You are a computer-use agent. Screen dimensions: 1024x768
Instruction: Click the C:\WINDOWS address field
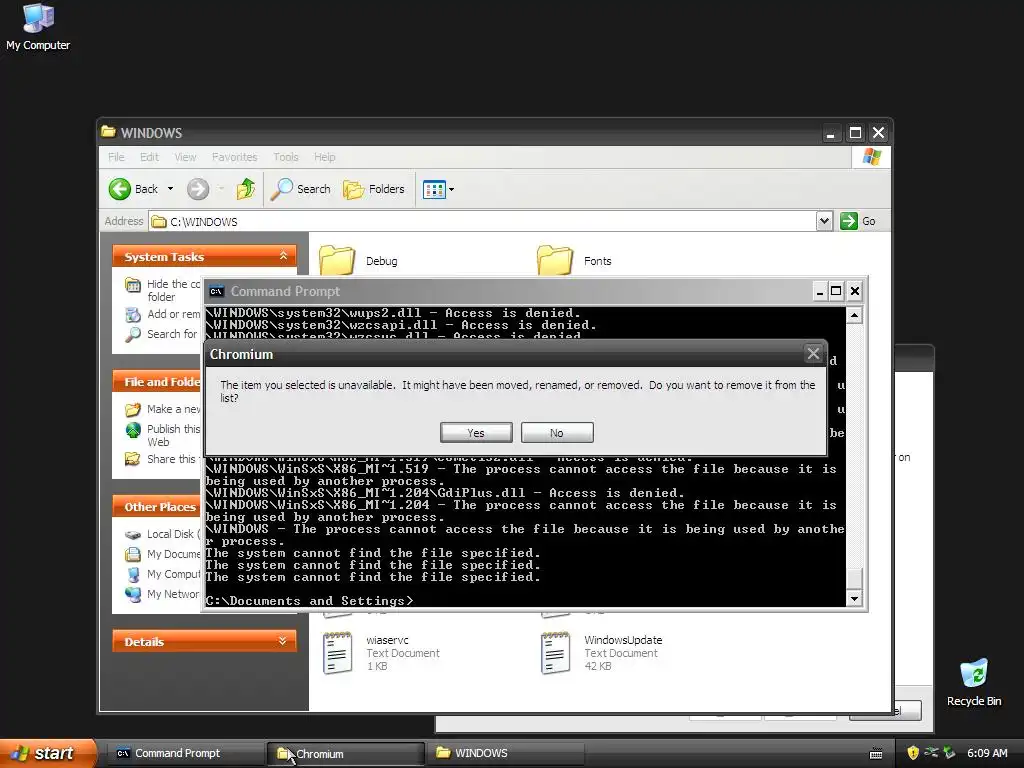[483, 221]
